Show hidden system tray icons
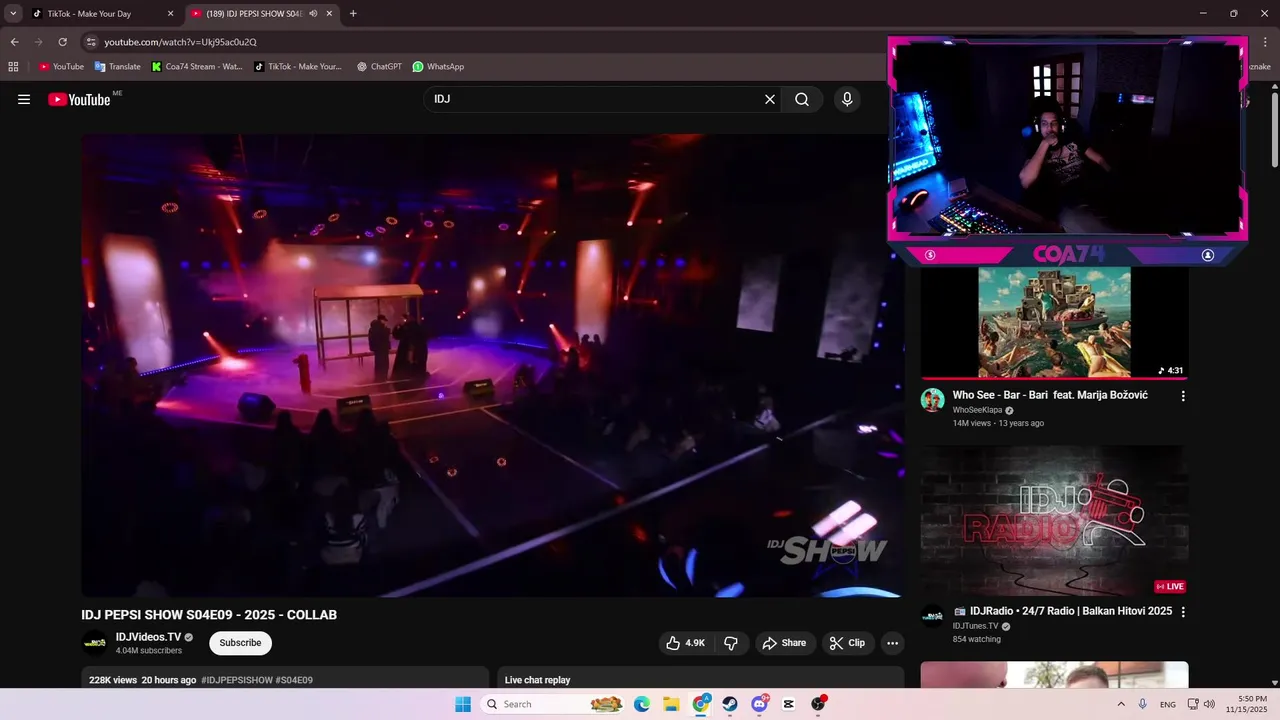Viewport: 1280px width, 720px height. [x=1120, y=704]
